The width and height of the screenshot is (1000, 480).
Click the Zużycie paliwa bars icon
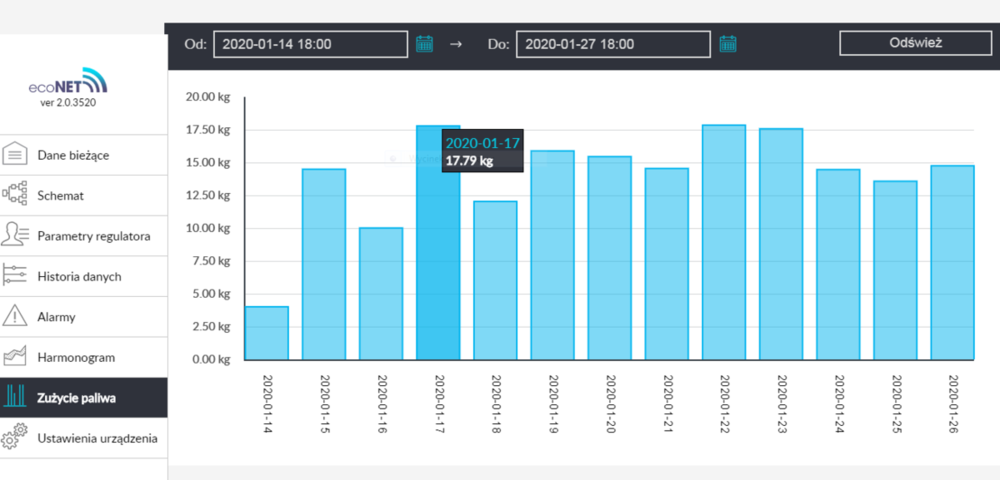coord(15,397)
